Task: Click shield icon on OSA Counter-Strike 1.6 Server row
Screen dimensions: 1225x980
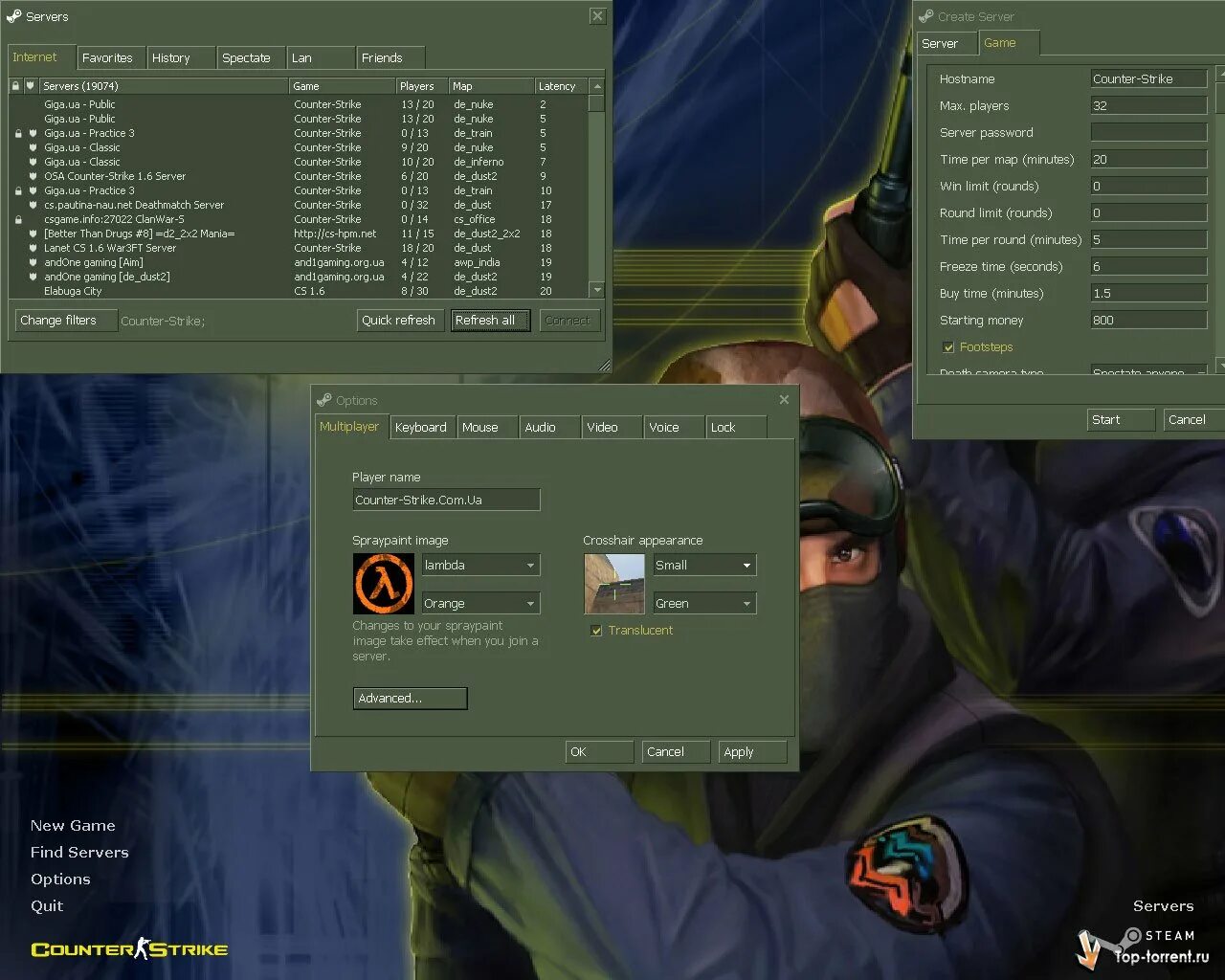Action: [x=33, y=177]
